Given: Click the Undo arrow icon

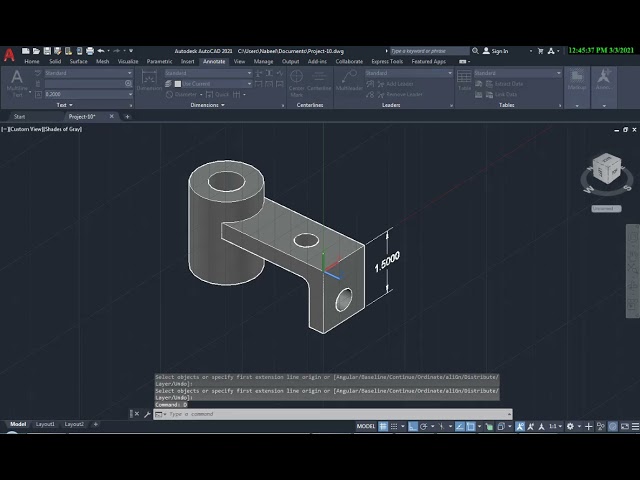Looking at the screenshot, I should (x=101, y=51).
